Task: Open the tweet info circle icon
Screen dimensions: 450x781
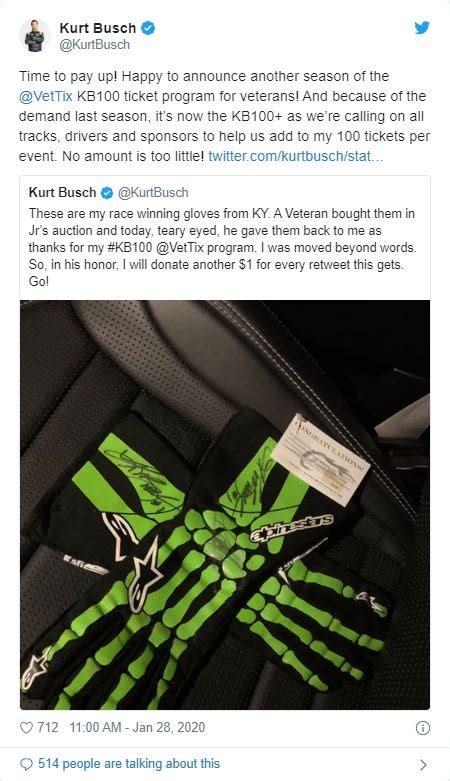Action: point(423,728)
